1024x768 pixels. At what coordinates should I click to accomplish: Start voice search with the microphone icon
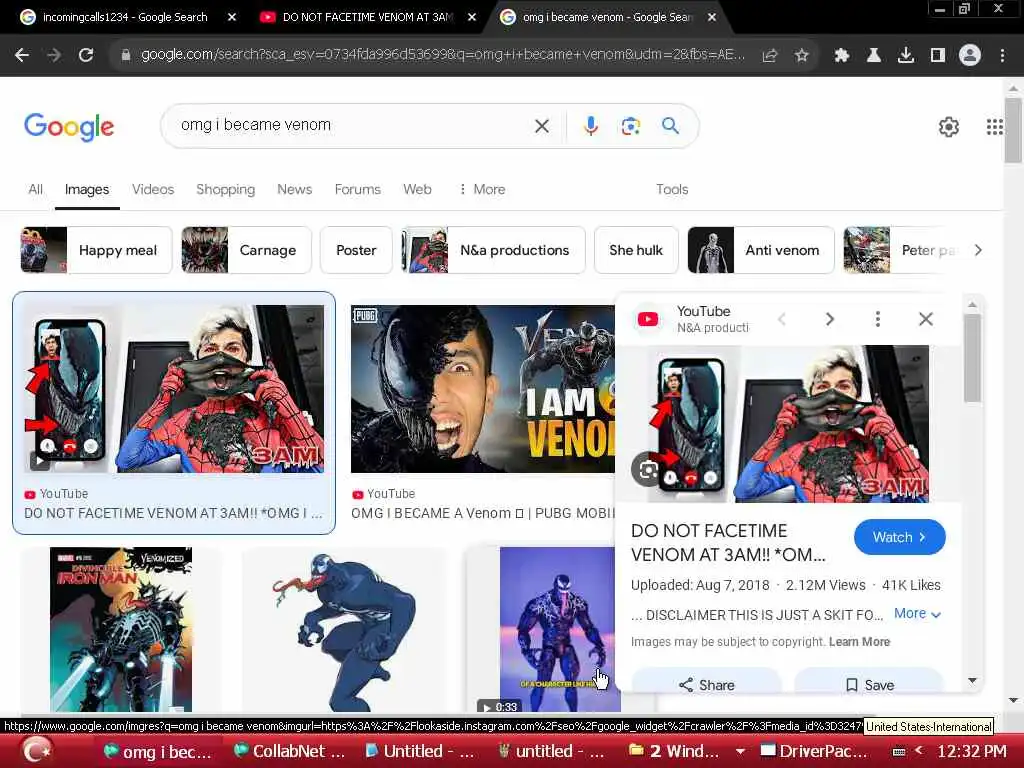click(590, 125)
